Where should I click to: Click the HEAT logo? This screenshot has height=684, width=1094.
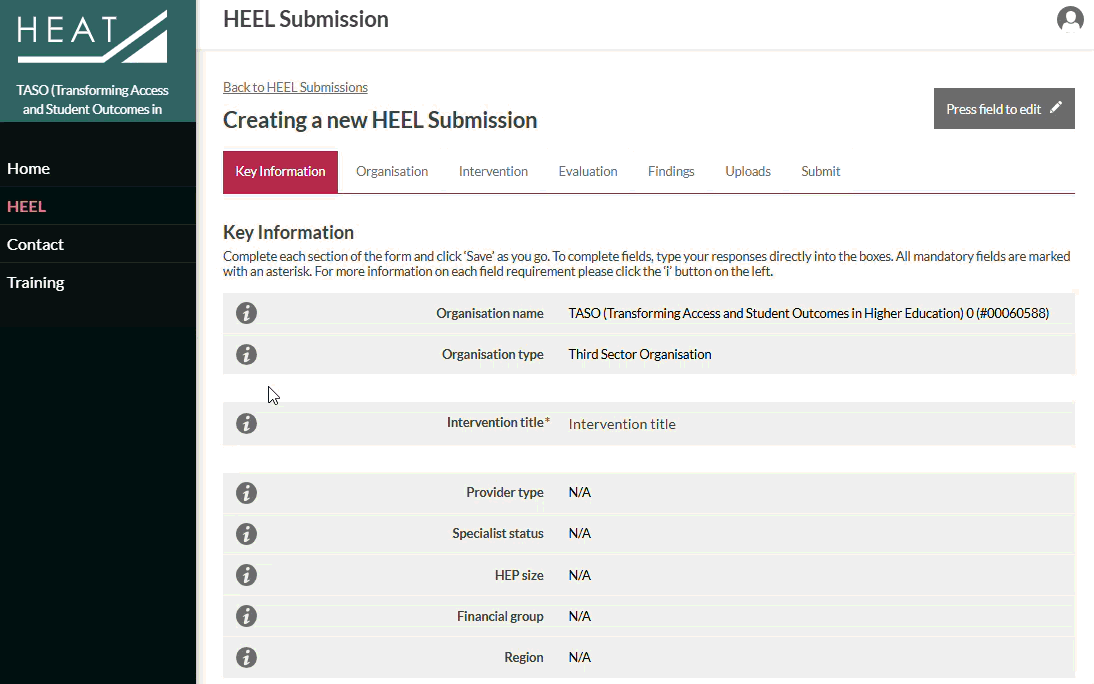click(x=92, y=36)
